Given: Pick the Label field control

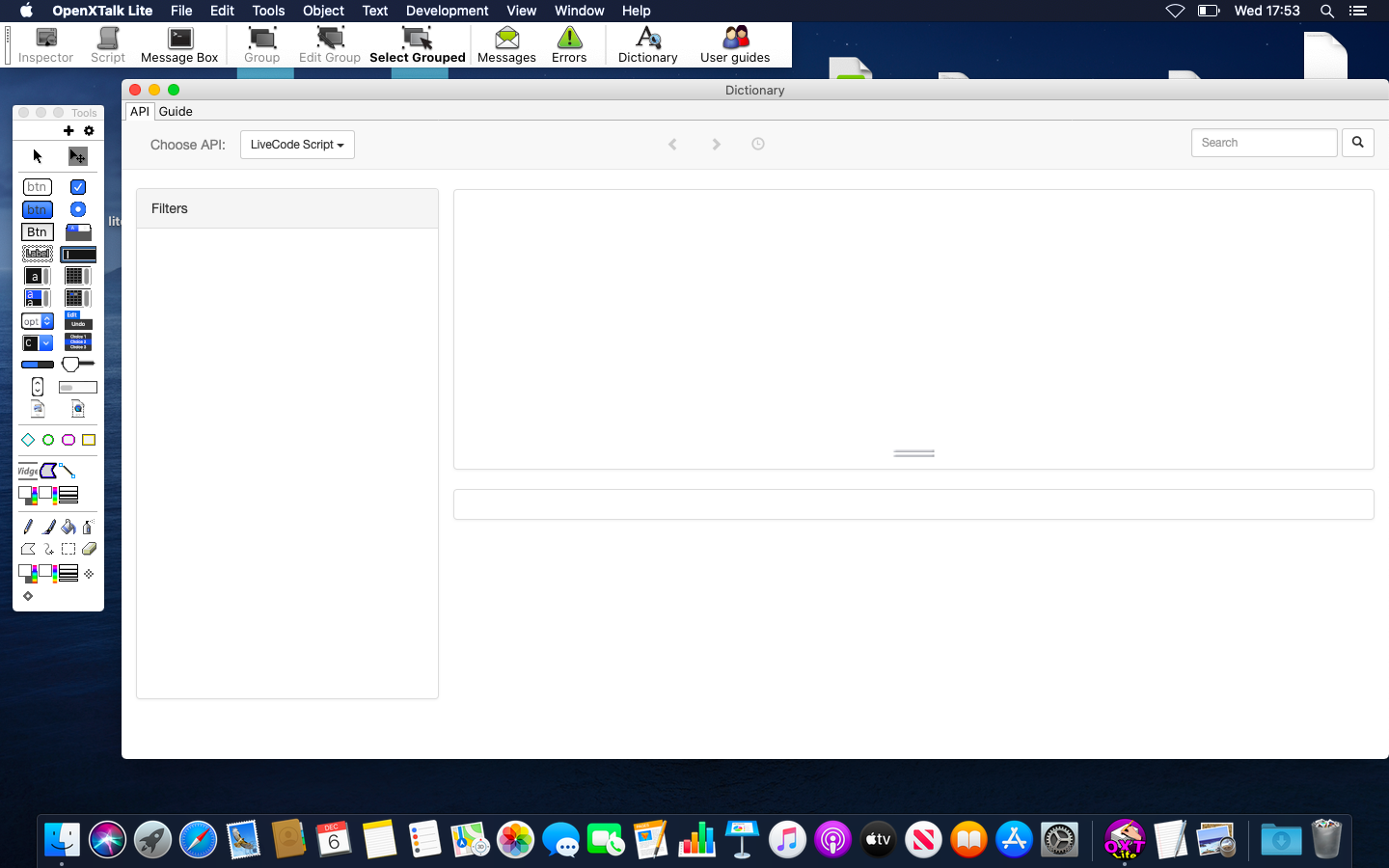Looking at the screenshot, I should click(x=37, y=254).
